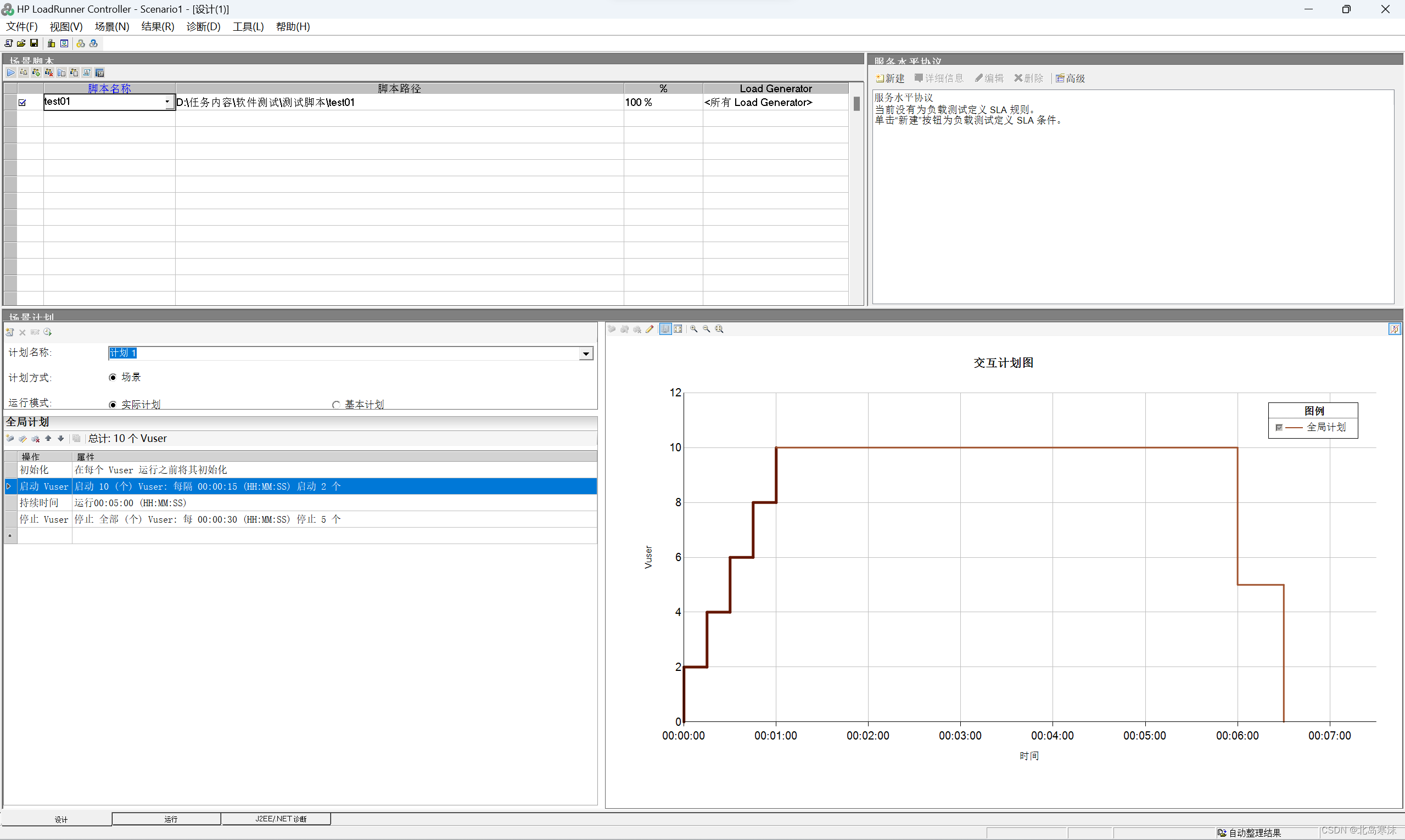Click the zoom in magnifier above the graph
The width and height of the screenshot is (1405, 840).
click(x=693, y=329)
